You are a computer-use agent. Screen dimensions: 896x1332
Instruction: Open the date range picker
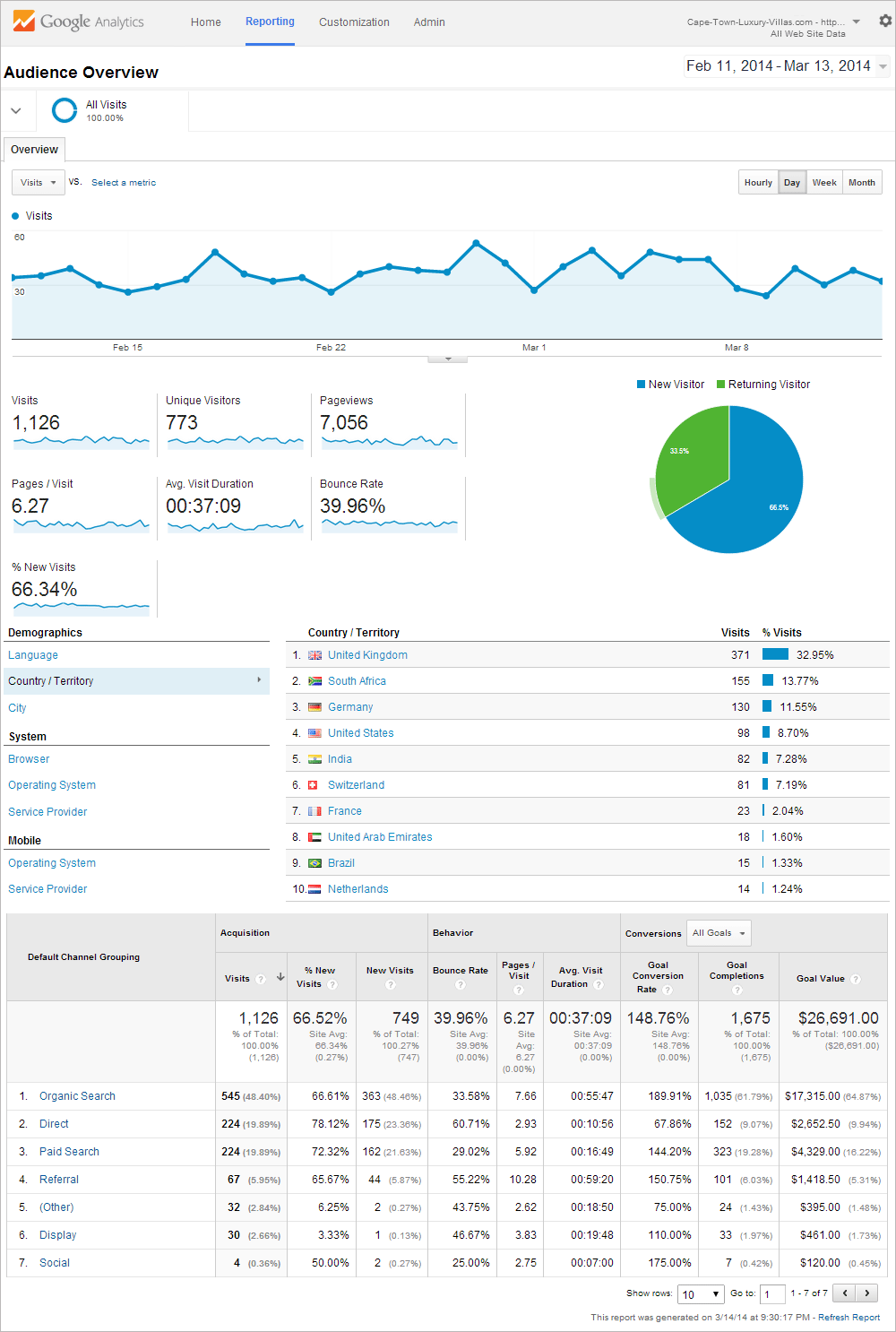[787, 66]
